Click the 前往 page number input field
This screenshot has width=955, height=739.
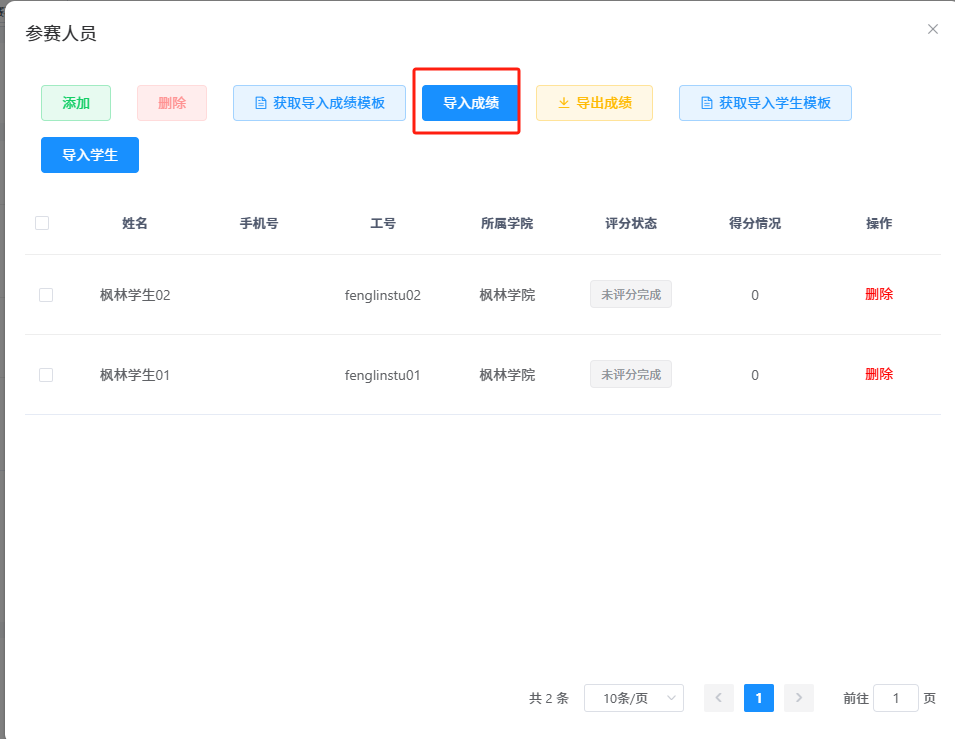click(895, 698)
